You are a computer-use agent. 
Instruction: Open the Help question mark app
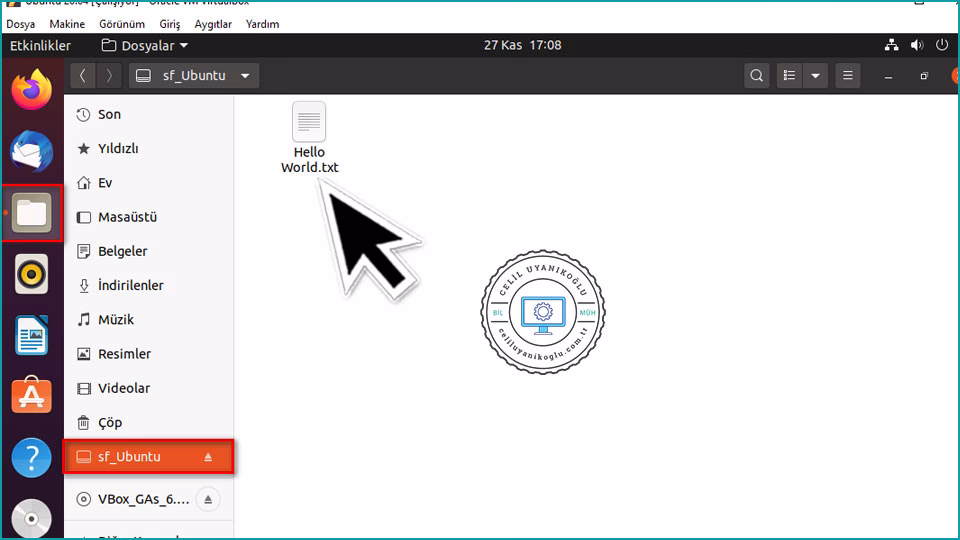click(x=32, y=457)
